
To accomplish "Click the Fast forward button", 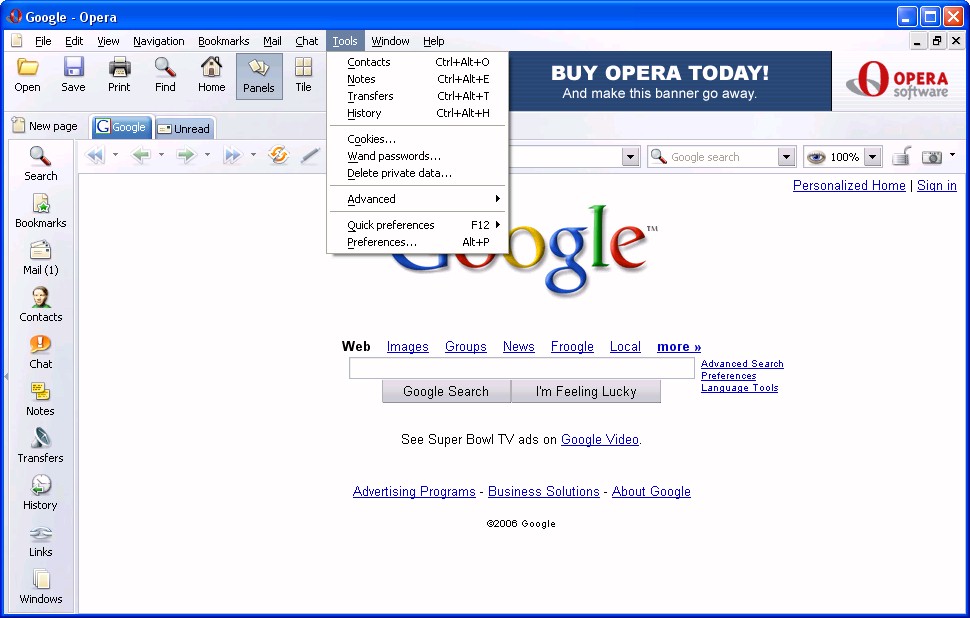I will tap(233, 155).
